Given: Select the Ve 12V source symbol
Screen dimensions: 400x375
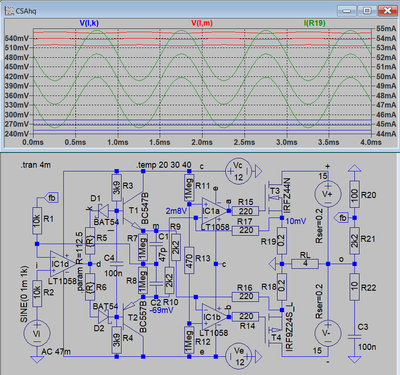Looking at the screenshot, I should tap(239, 357).
